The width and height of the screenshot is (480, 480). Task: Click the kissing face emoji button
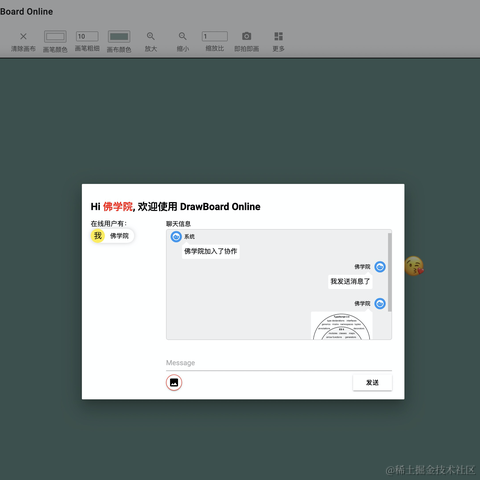click(414, 266)
